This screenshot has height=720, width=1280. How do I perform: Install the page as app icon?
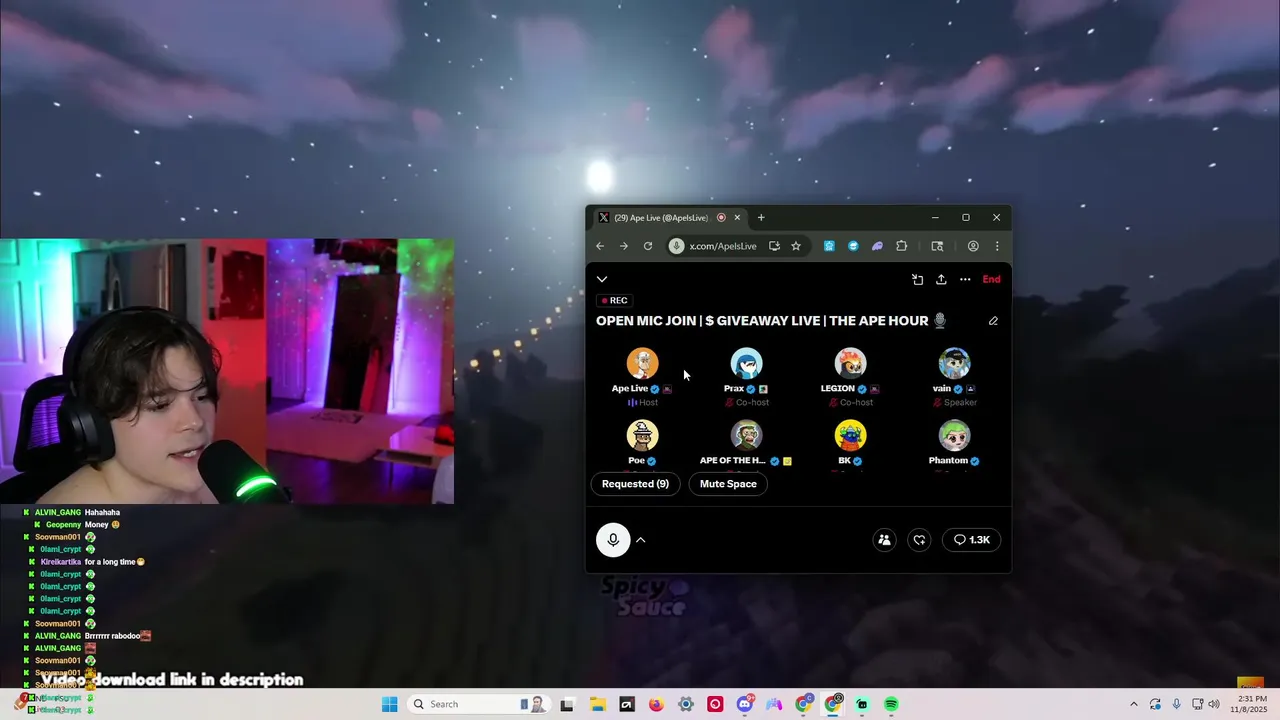point(775,246)
